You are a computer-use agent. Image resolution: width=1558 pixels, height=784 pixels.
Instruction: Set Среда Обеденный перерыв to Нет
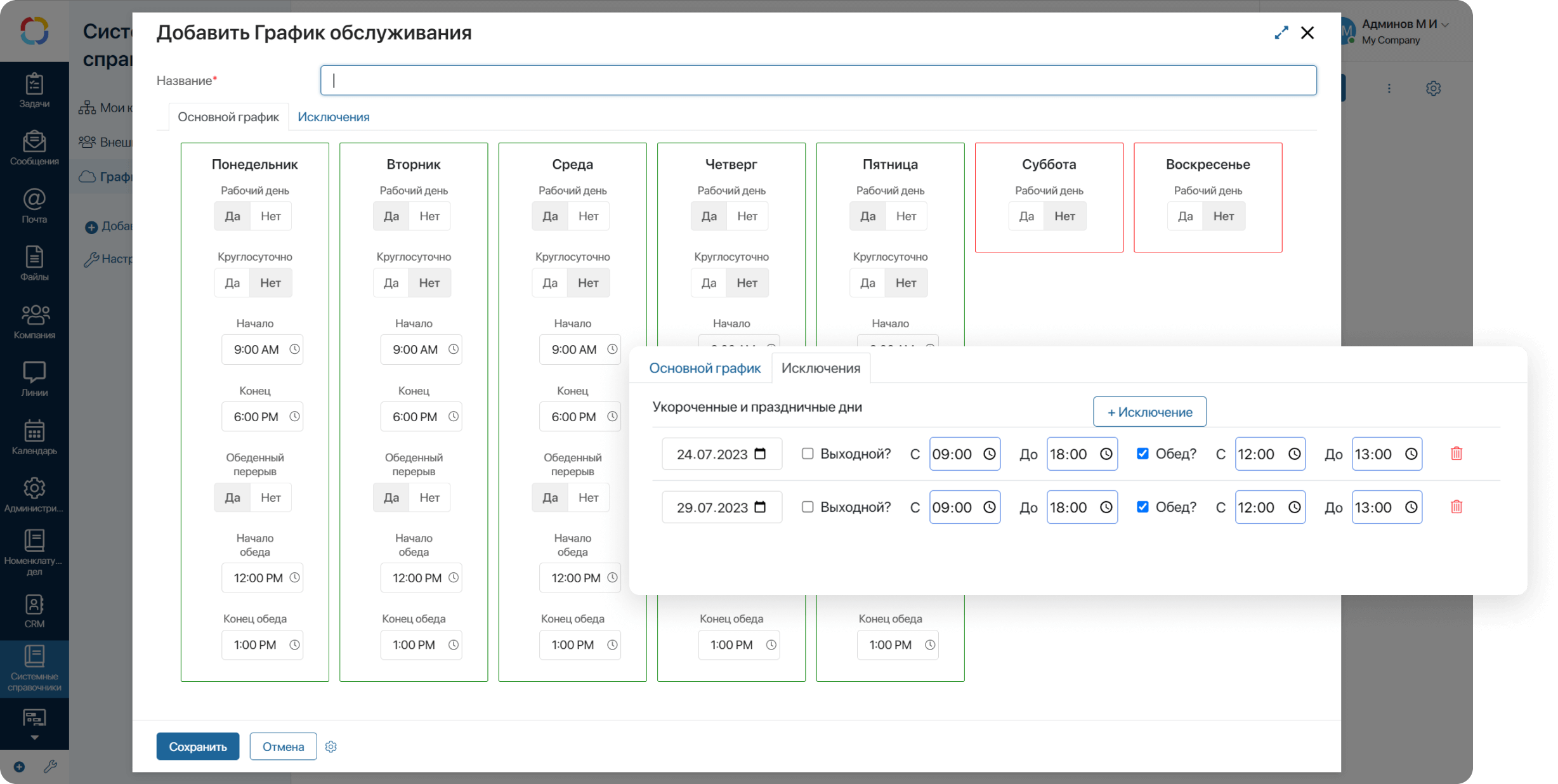point(588,497)
